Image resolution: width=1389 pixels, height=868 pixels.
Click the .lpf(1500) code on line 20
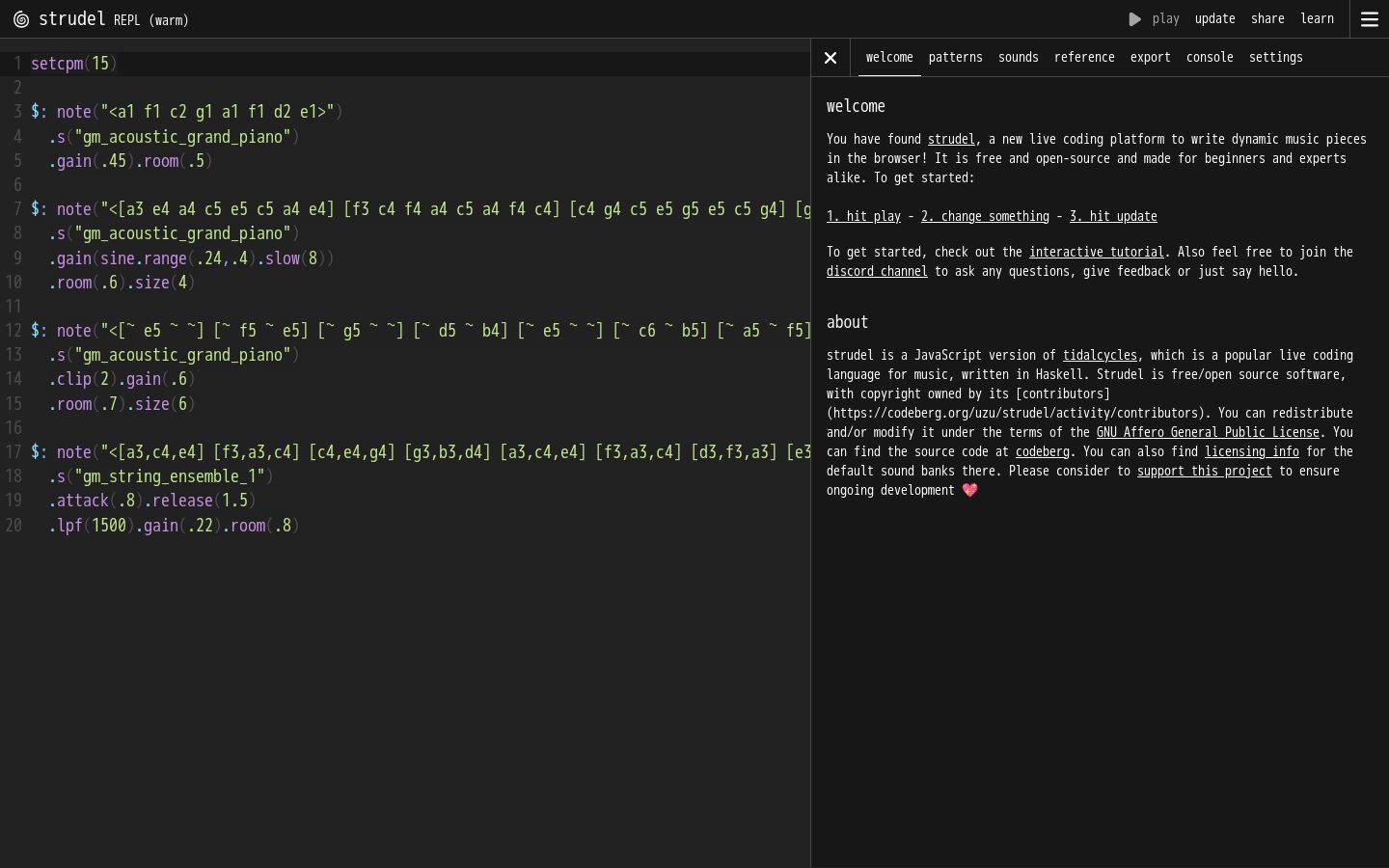[91, 526]
